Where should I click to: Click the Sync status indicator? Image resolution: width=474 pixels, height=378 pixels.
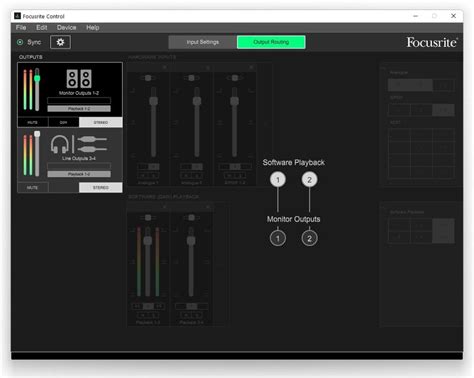pos(20,42)
